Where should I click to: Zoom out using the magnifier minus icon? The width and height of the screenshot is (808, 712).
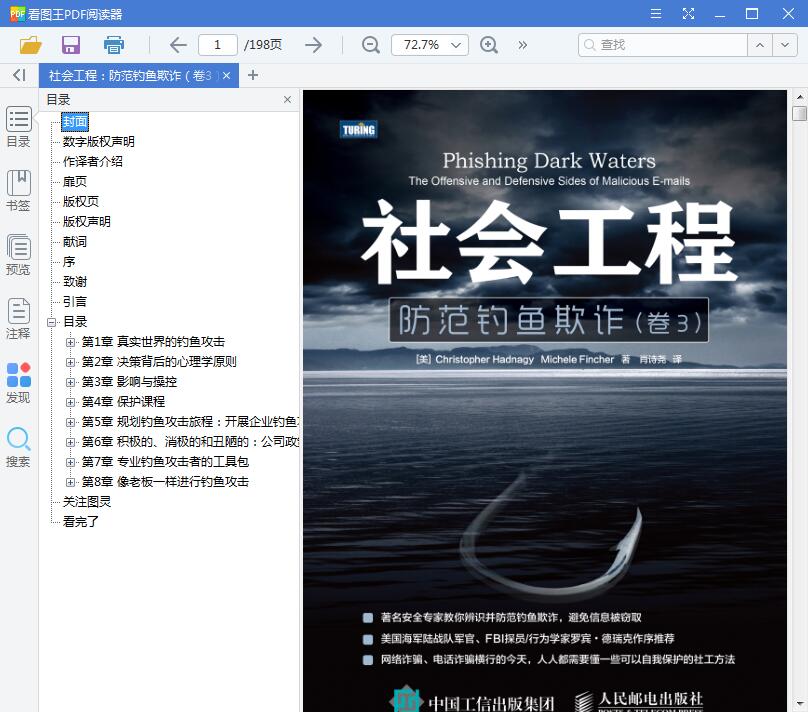pyautogui.click(x=370, y=45)
